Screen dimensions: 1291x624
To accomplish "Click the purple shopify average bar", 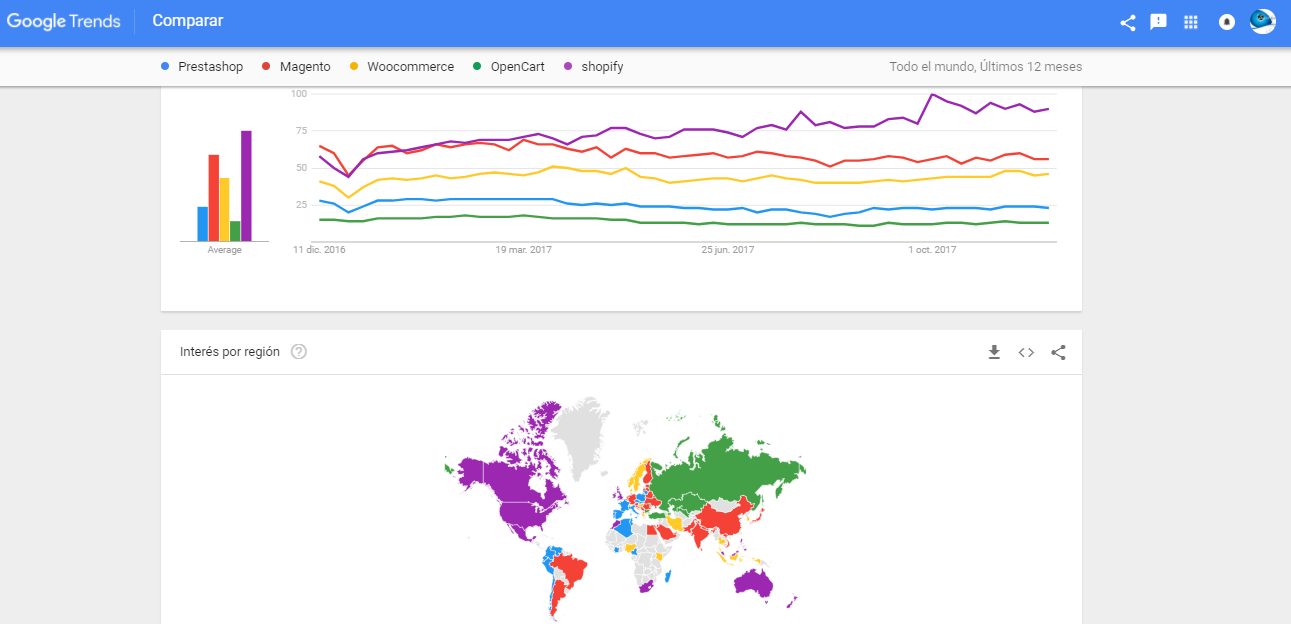I will pyautogui.click(x=246, y=186).
